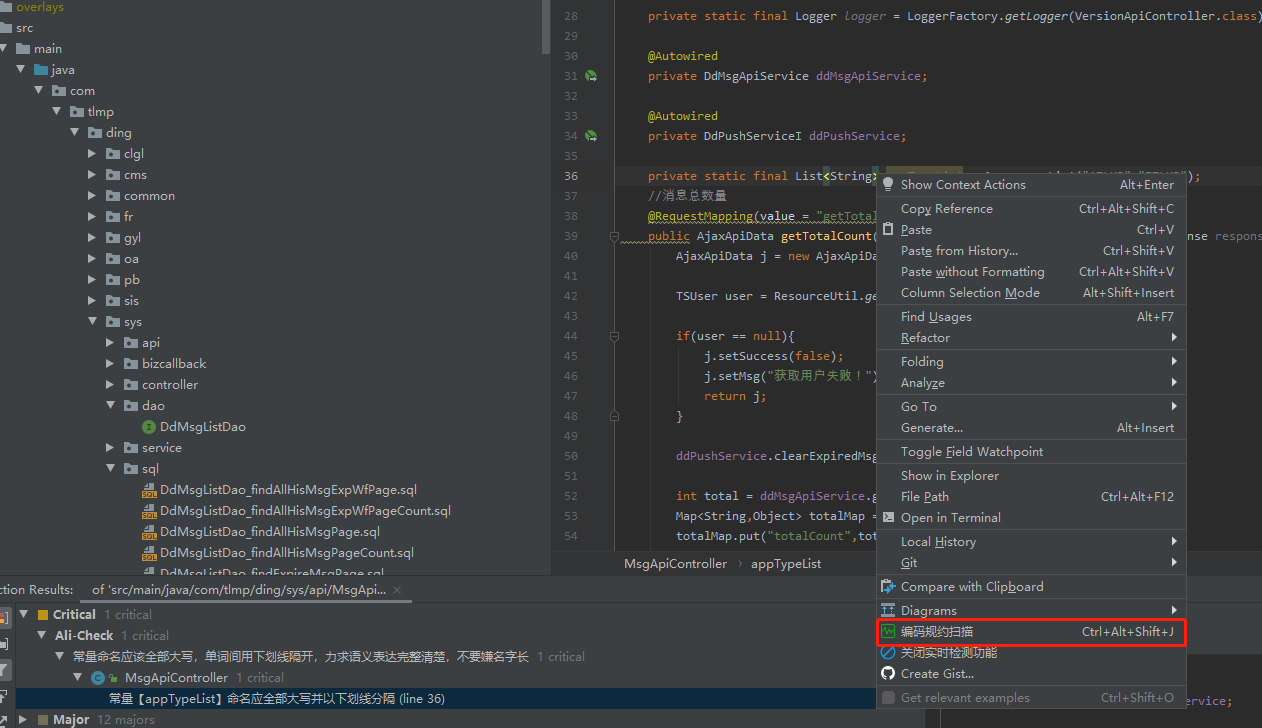Collapse the dao package
Screen dimensions: 1262x728
click(110, 406)
